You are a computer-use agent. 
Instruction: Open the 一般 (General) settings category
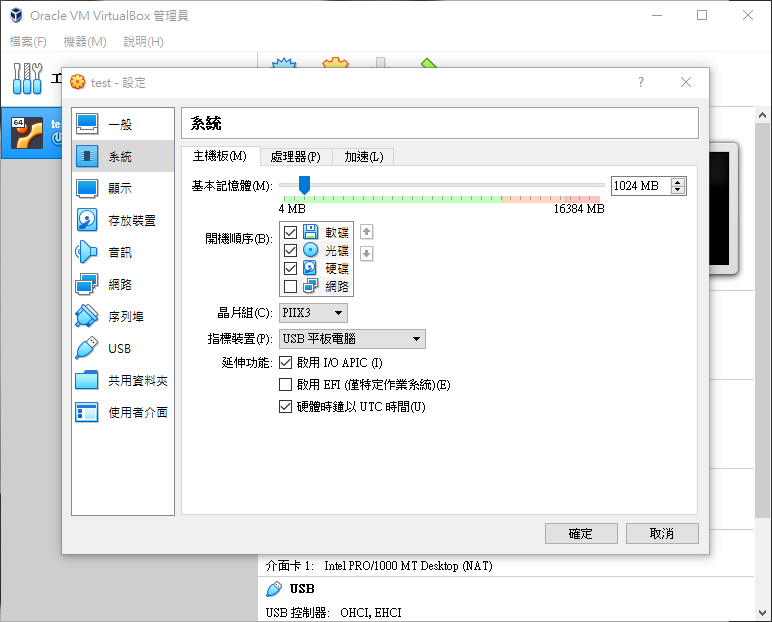point(123,124)
